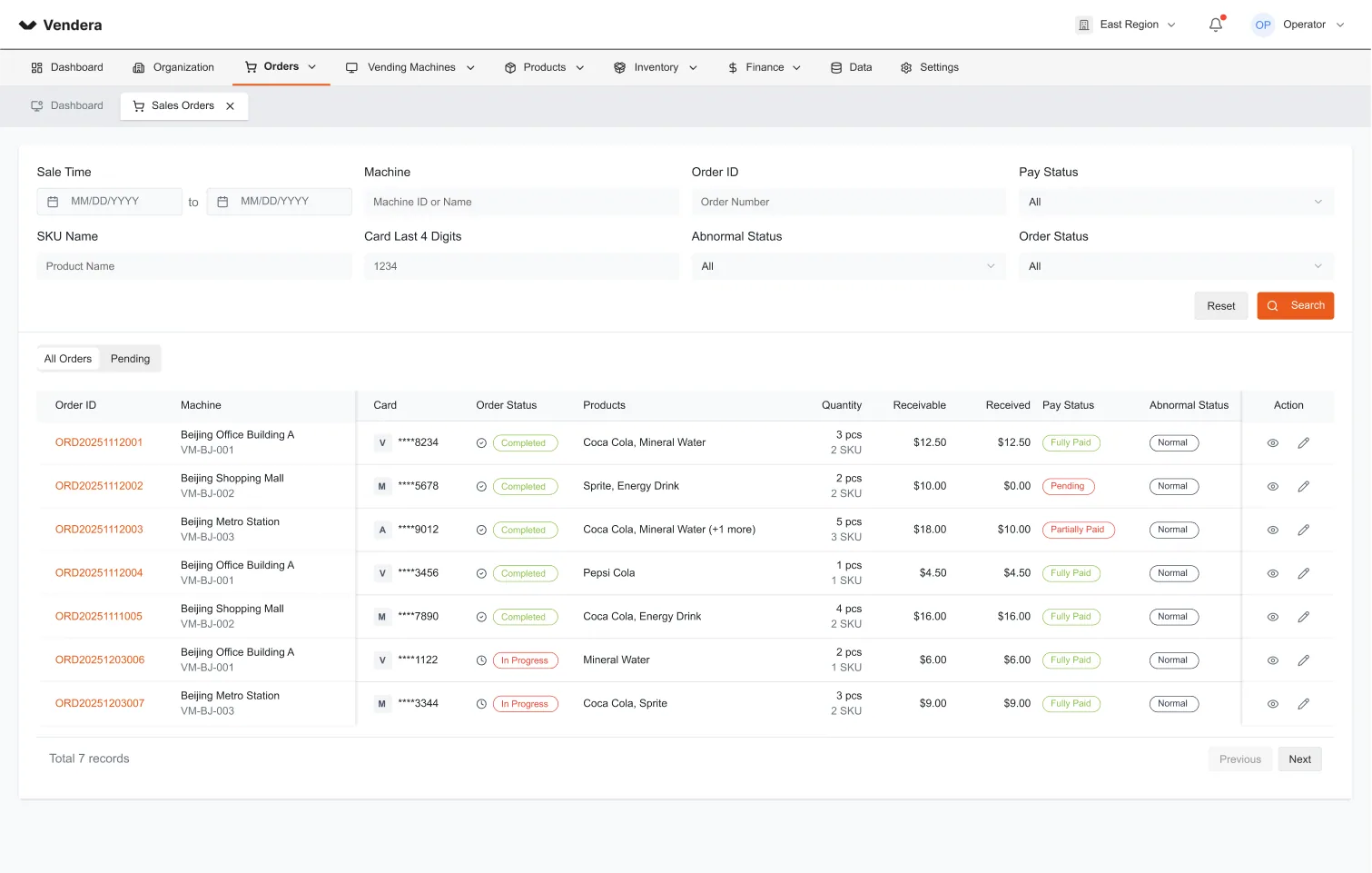Open the Order Status filter dropdown
The height and width of the screenshot is (873, 1372).
(1176, 267)
